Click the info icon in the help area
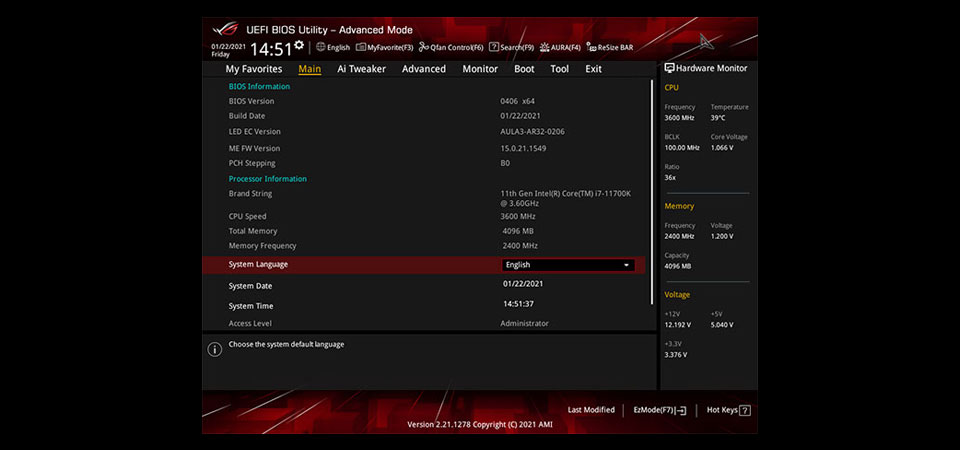The height and width of the screenshot is (450, 960). coord(214,350)
